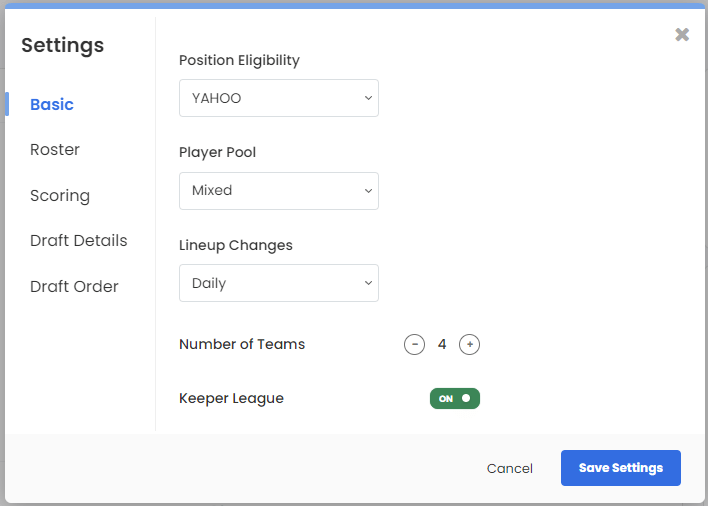
Task: Close the Settings dialog with the X icon
Action: (x=682, y=34)
